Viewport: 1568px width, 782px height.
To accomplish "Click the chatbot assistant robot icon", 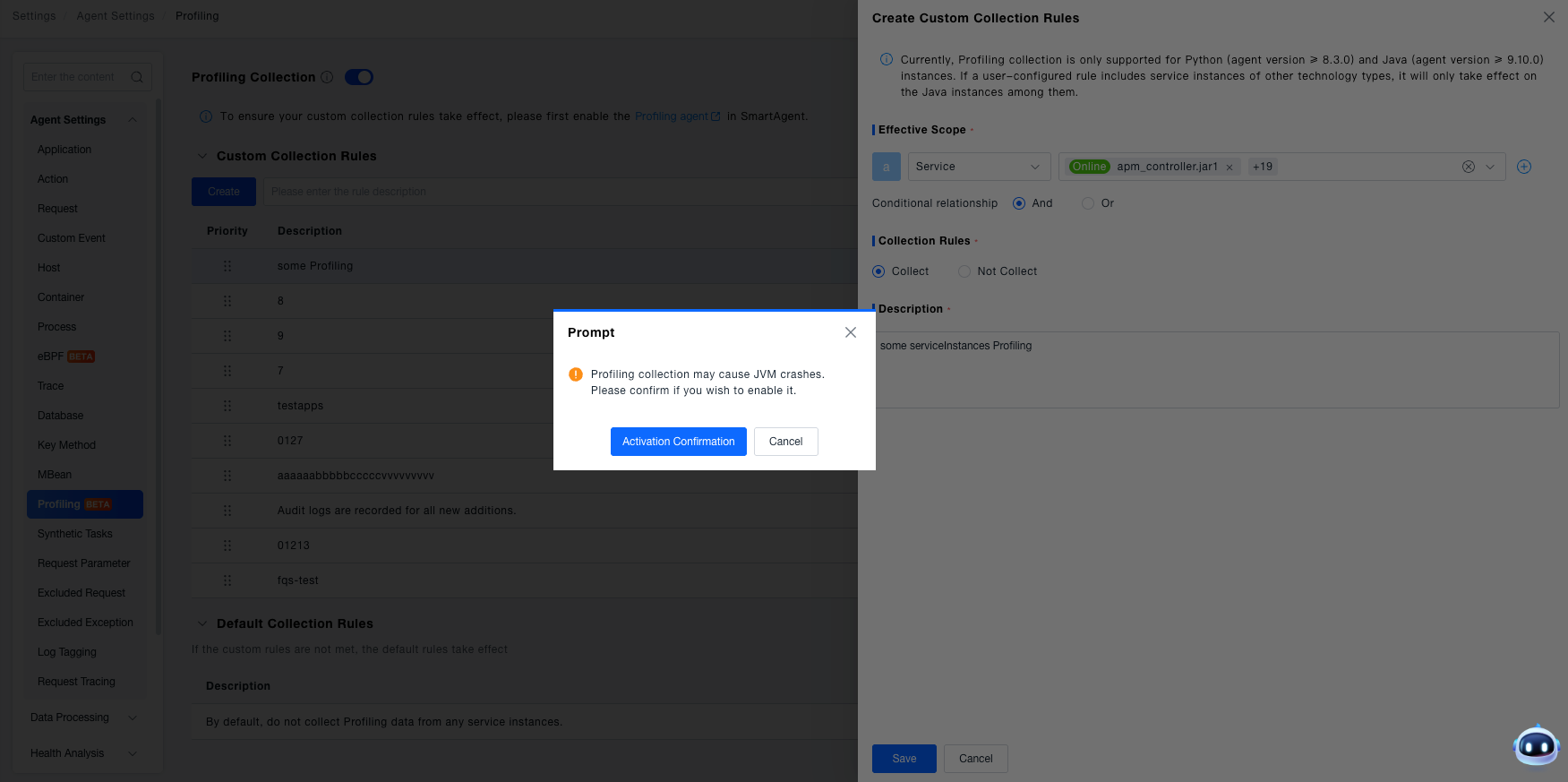I will 1537,745.
